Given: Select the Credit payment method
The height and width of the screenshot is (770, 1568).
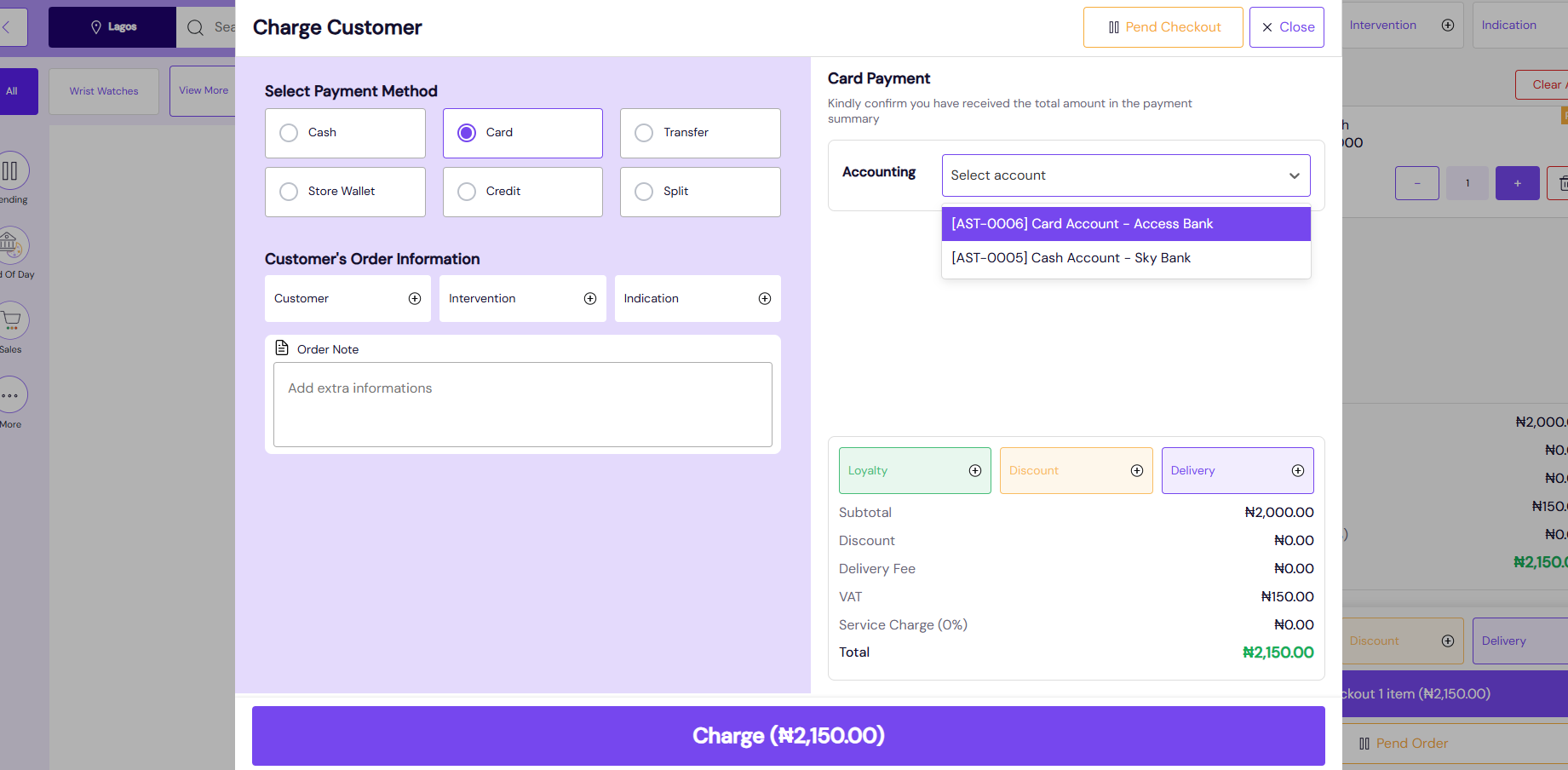Looking at the screenshot, I should click(x=522, y=192).
